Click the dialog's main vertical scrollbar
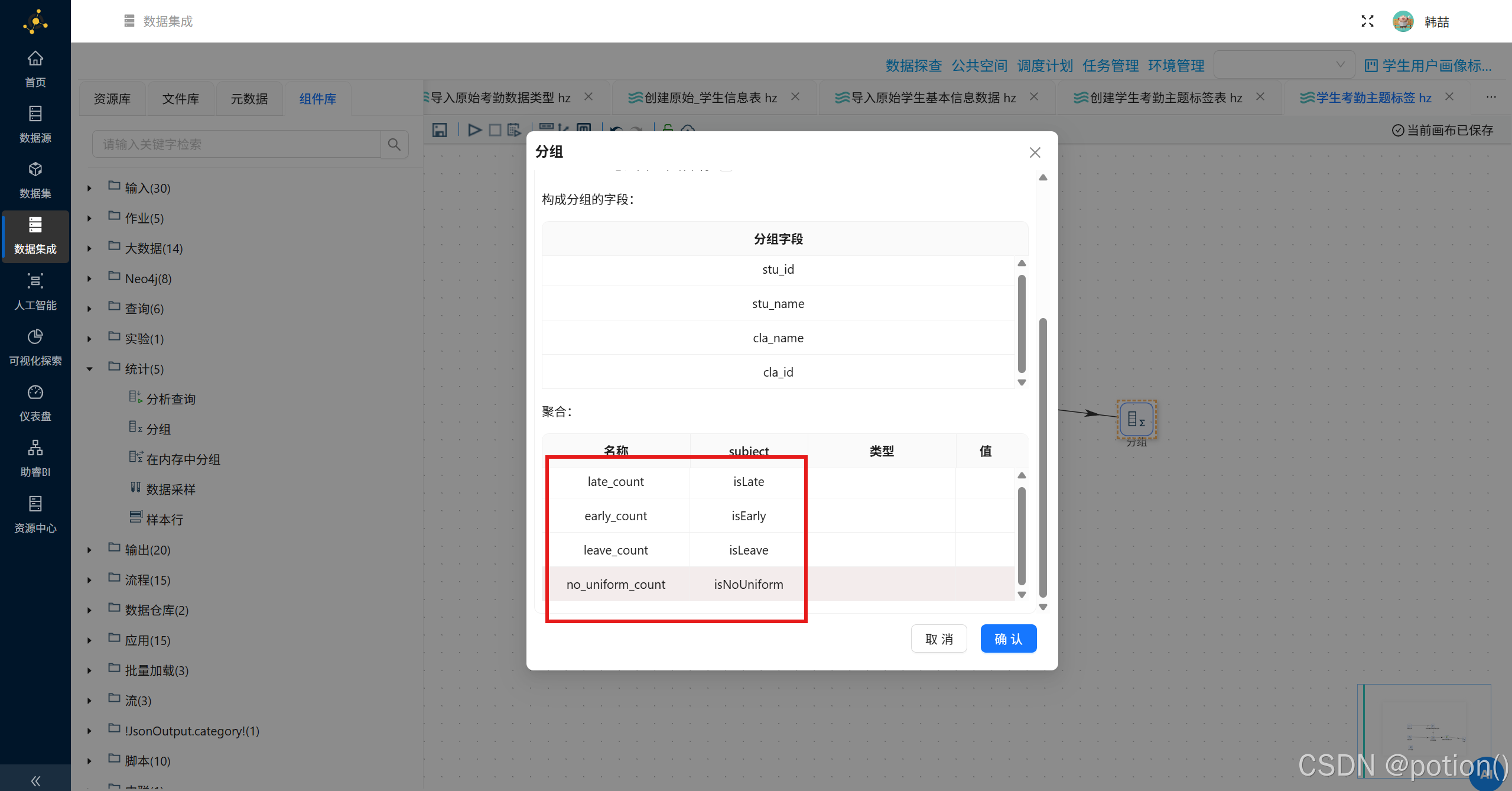1512x791 pixels. coord(1043,458)
